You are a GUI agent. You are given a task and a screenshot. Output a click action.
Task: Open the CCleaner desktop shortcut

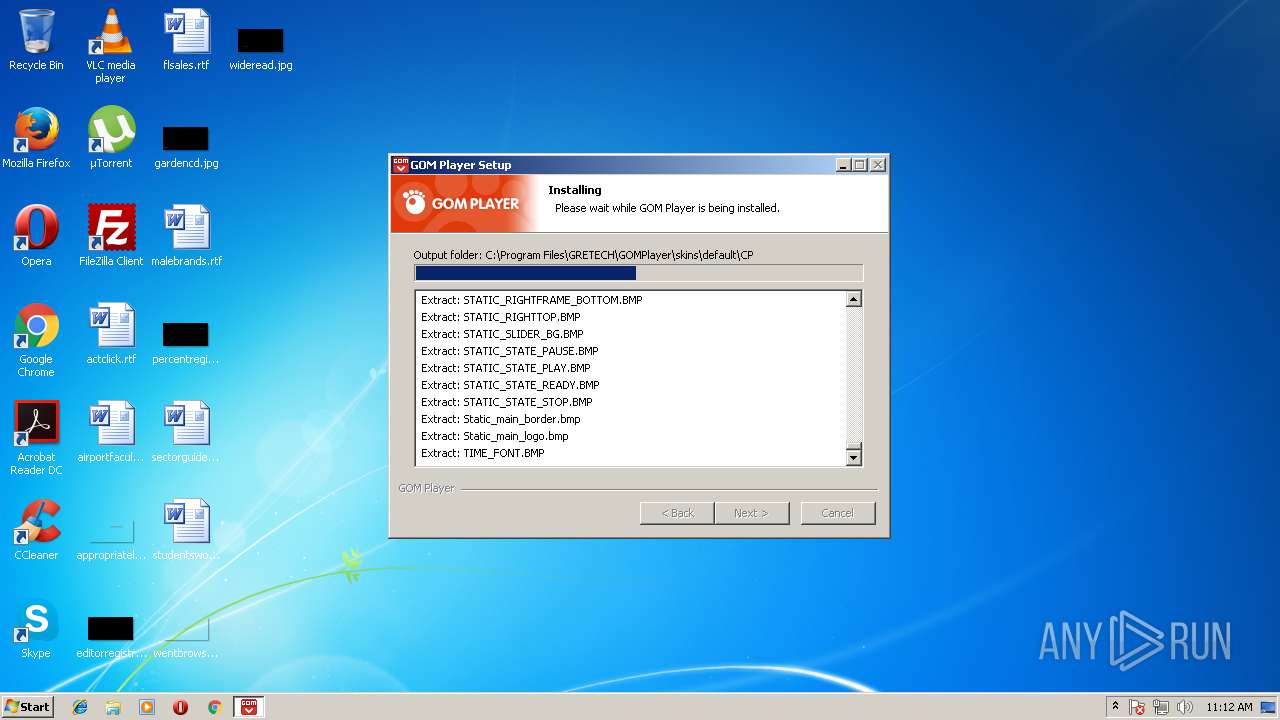pyautogui.click(x=36, y=530)
